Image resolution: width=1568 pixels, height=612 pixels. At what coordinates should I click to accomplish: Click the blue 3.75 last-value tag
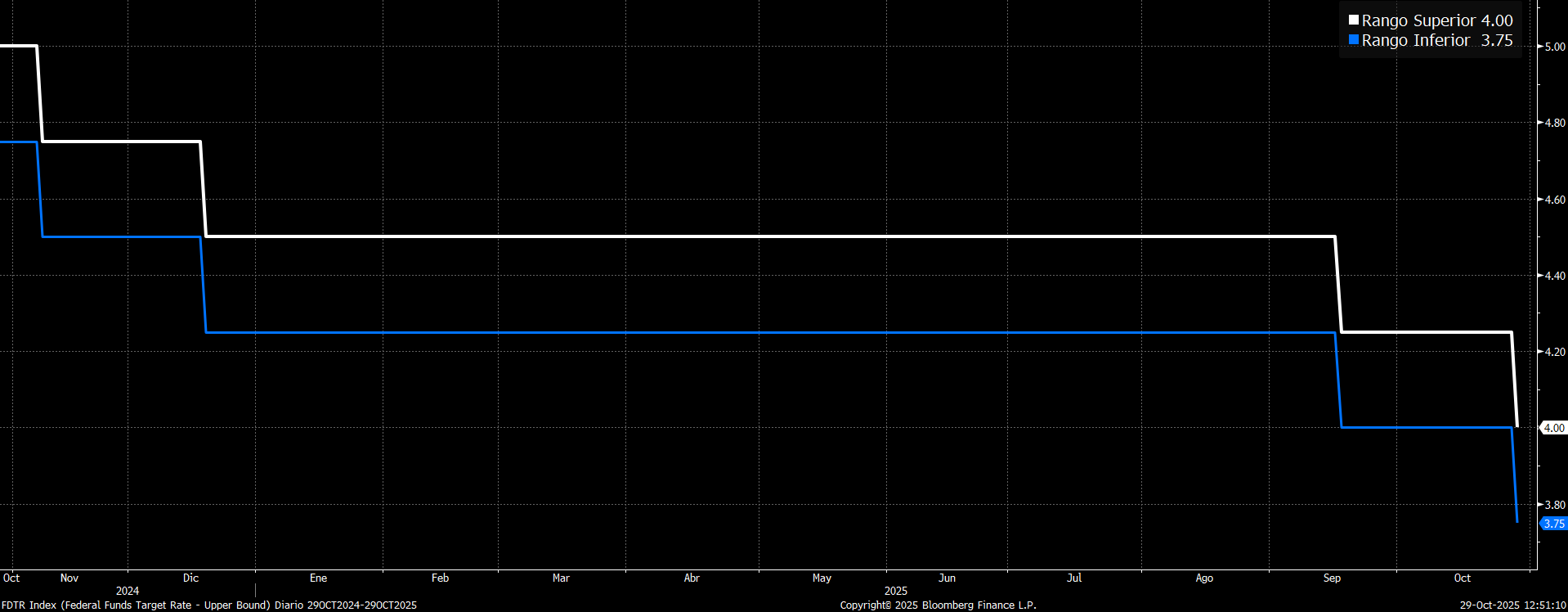pyautogui.click(x=1553, y=524)
